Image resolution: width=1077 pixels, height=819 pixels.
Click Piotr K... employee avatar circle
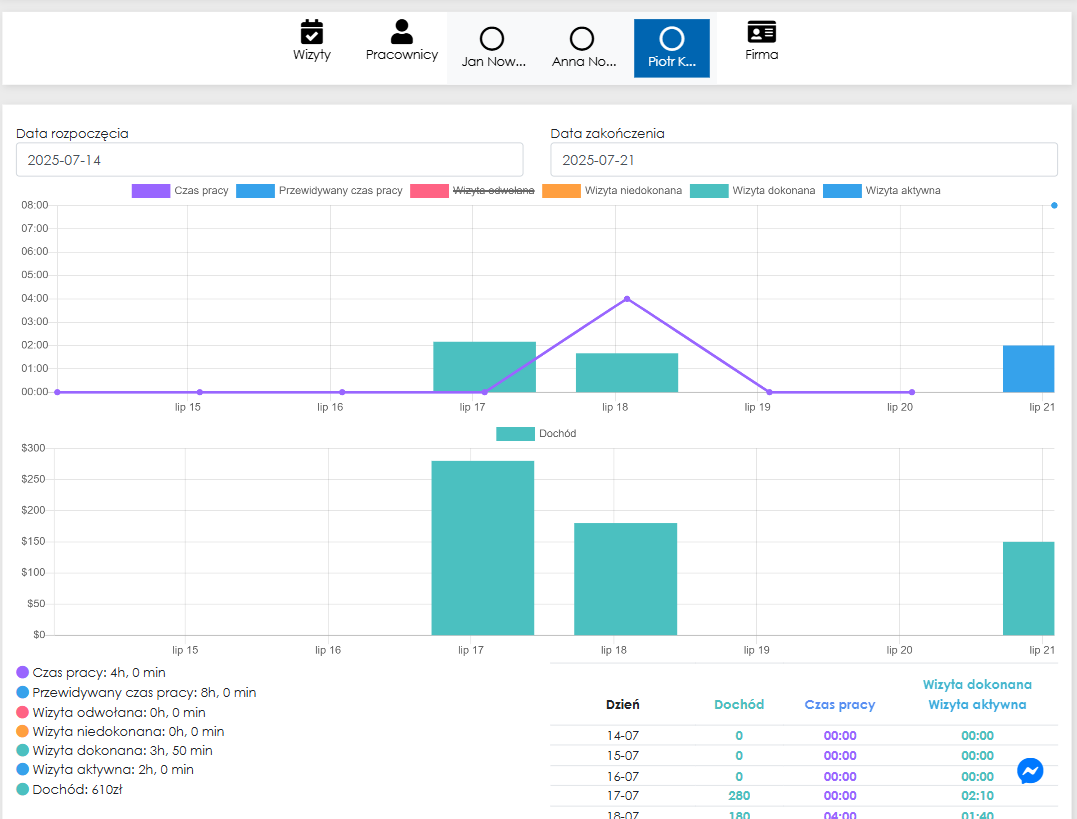pyautogui.click(x=672, y=39)
